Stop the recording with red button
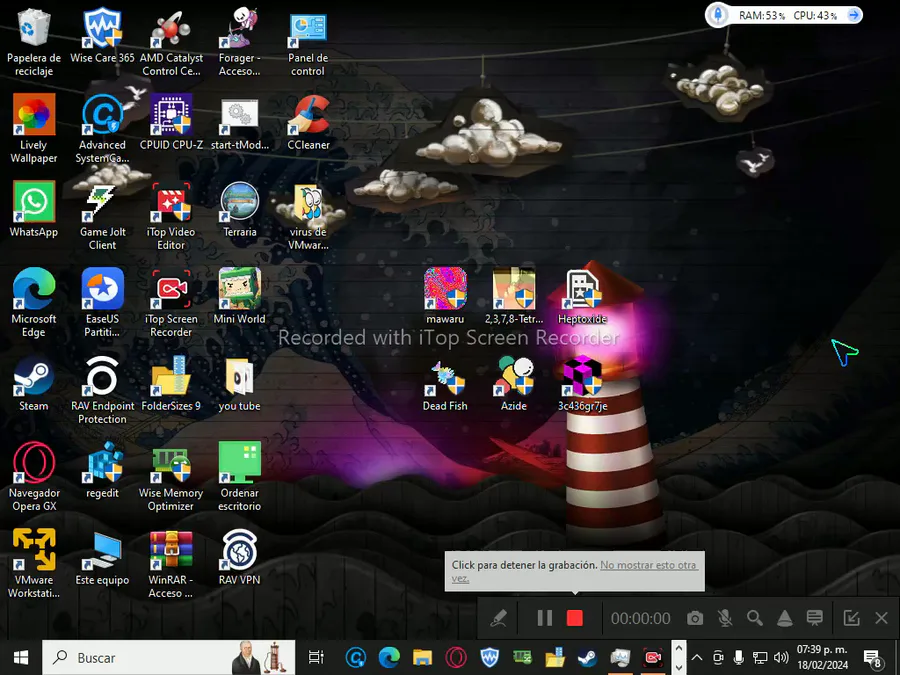The height and width of the screenshot is (675, 900). pyautogui.click(x=575, y=618)
